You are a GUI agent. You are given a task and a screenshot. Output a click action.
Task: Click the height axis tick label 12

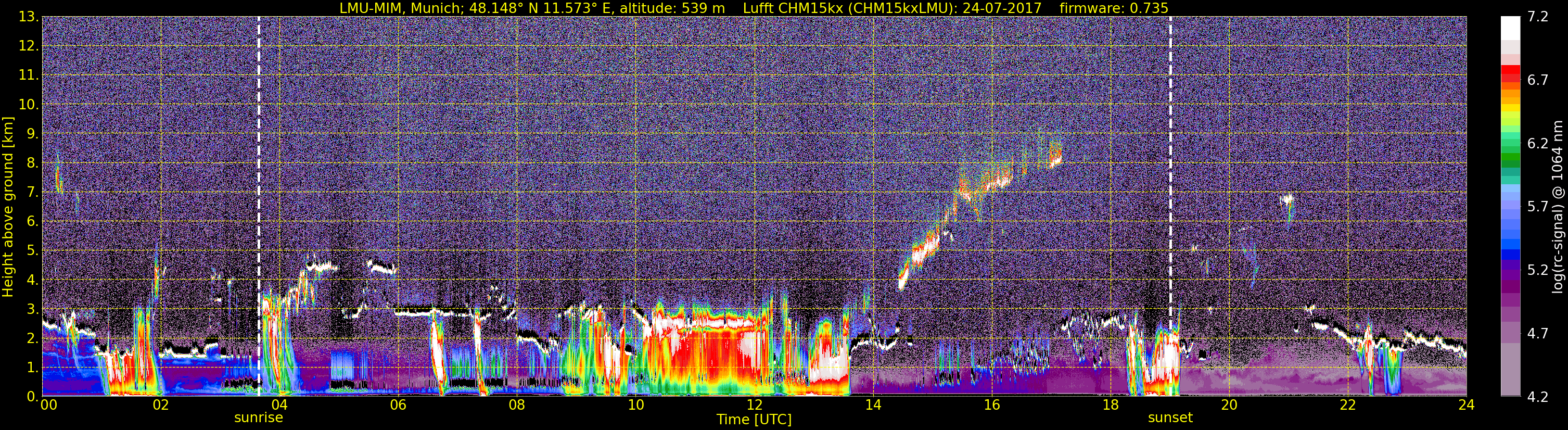click(x=29, y=46)
